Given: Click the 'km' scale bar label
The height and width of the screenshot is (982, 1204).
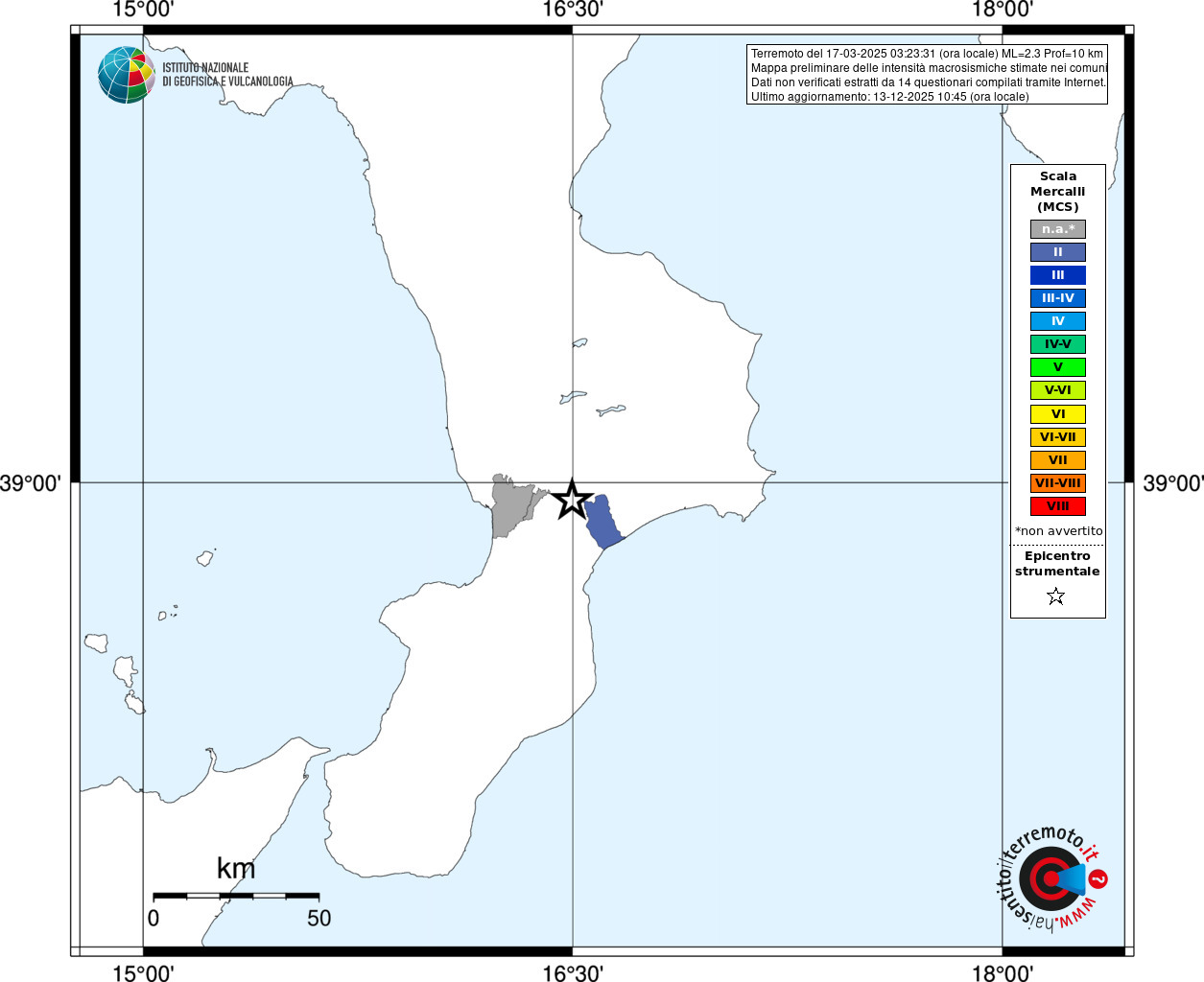Looking at the screenshot, I should point(236,869).
